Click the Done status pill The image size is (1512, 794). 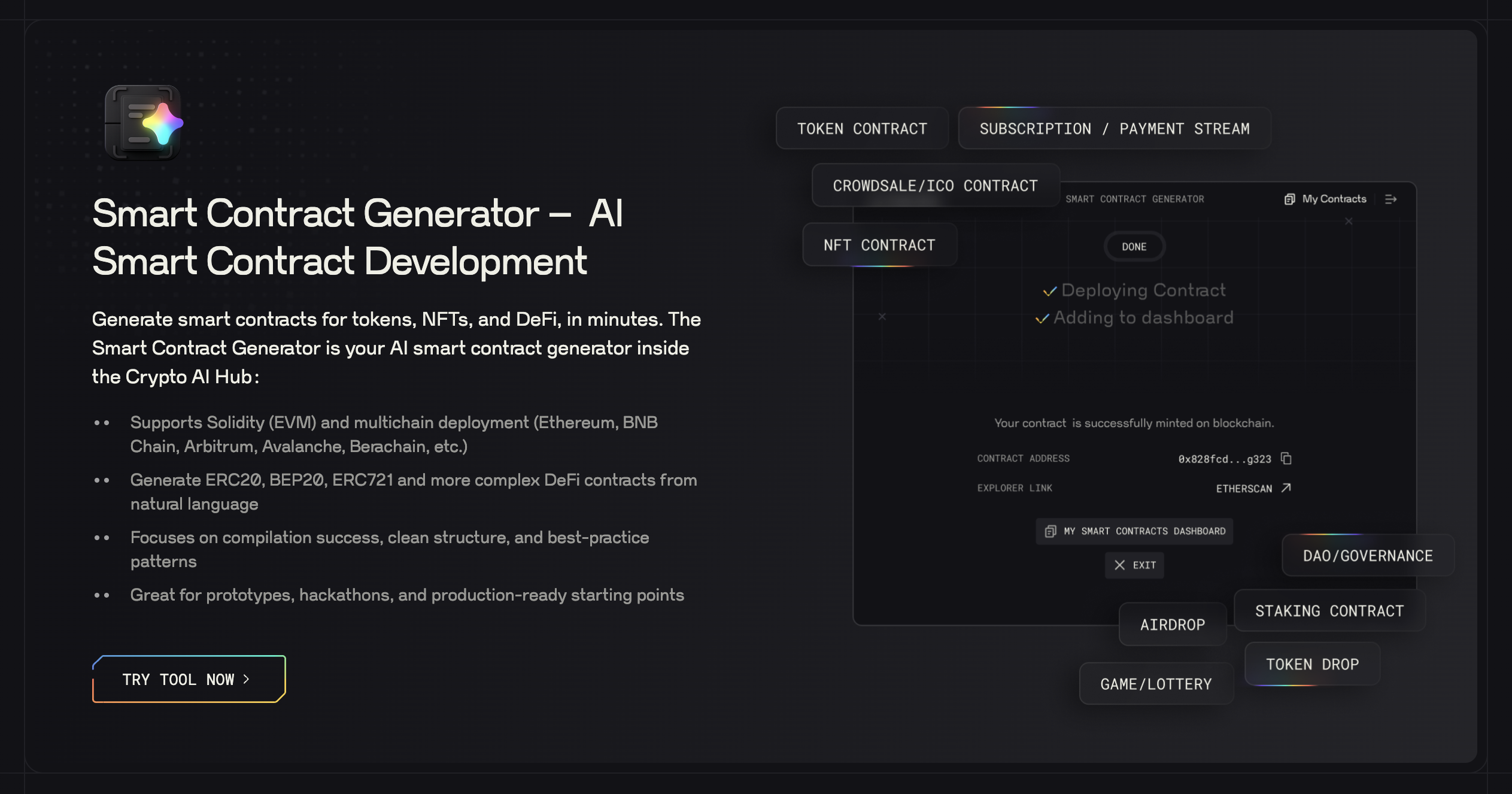click(x=1134, y=247)
